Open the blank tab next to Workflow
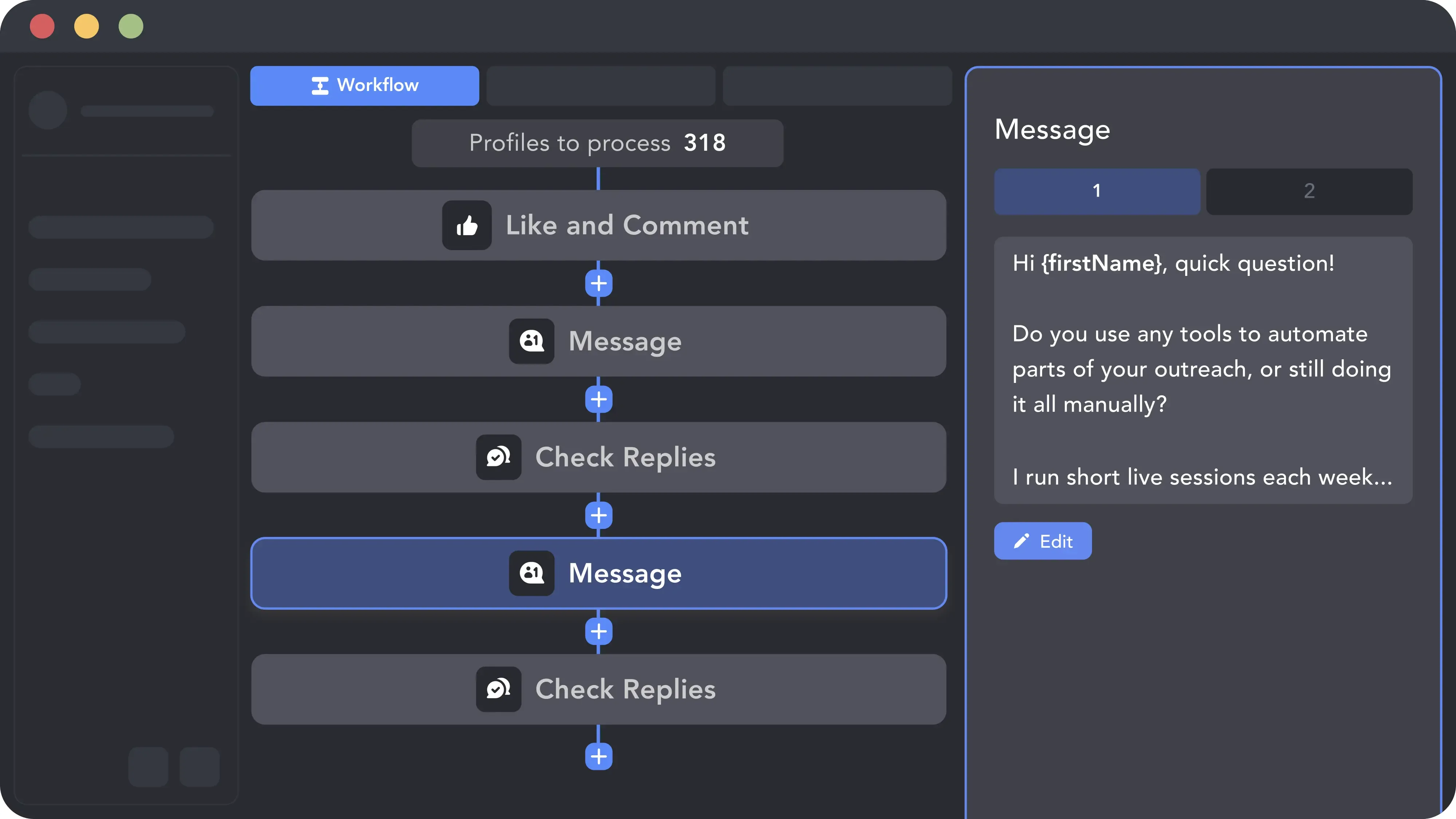 click(x=601, y=85)
